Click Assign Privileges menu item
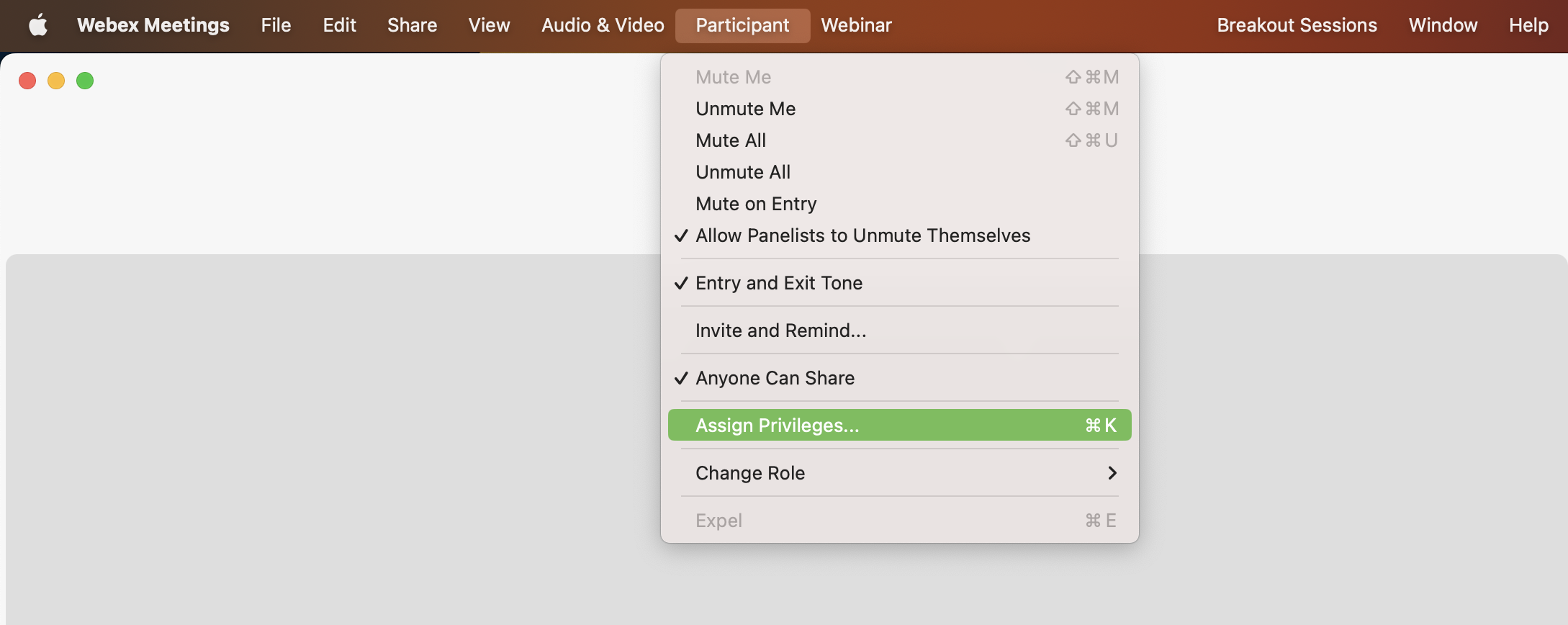 coord(900,426)
